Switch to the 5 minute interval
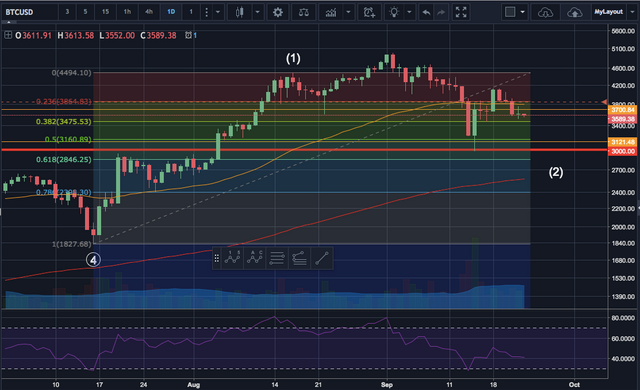 [85, 12]
